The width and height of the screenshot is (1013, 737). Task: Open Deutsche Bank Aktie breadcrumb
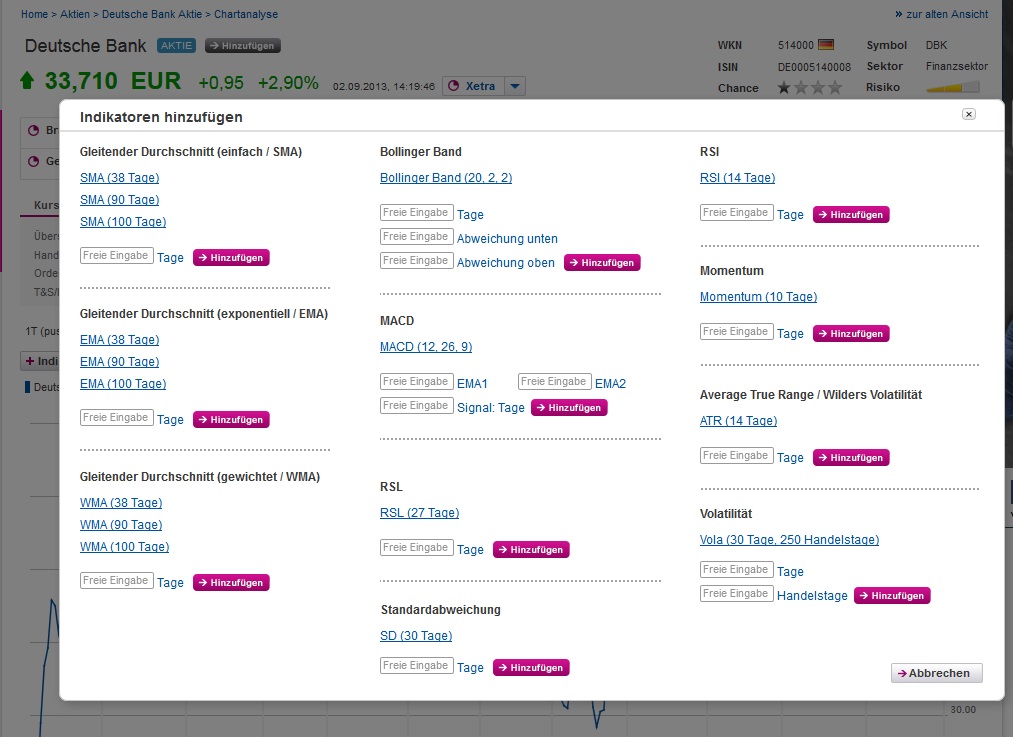[x=152, y=14]
